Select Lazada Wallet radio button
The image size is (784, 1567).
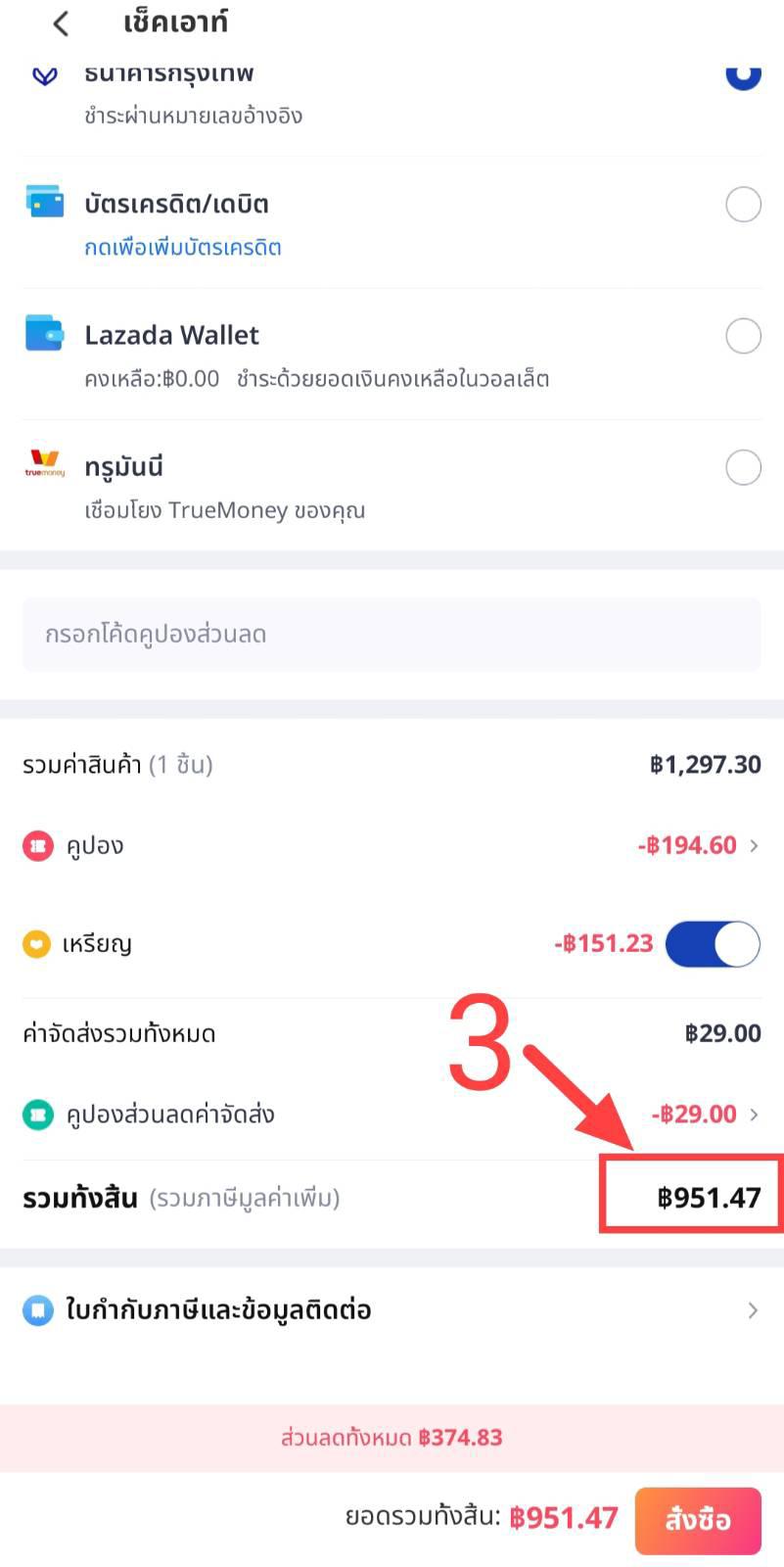click(743, 336)
